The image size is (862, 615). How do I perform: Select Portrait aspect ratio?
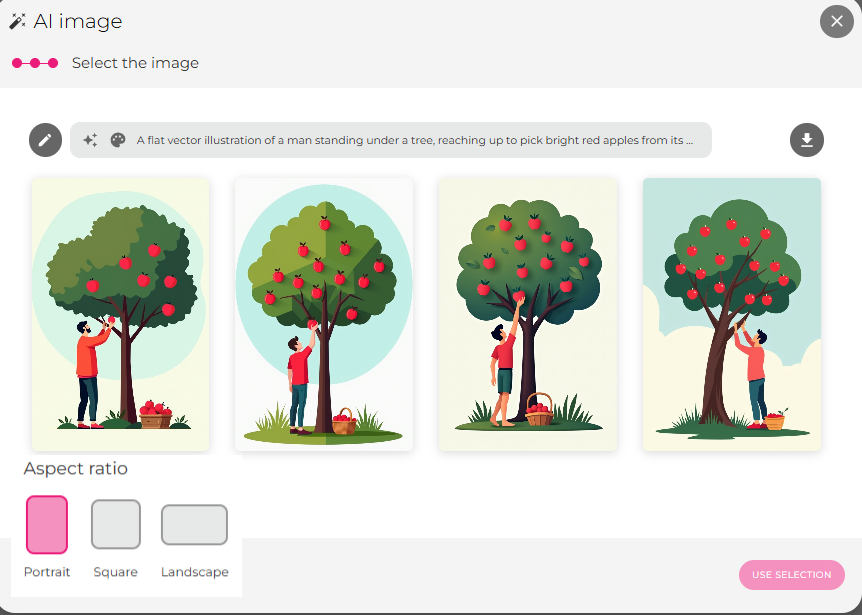coord(47,525)
